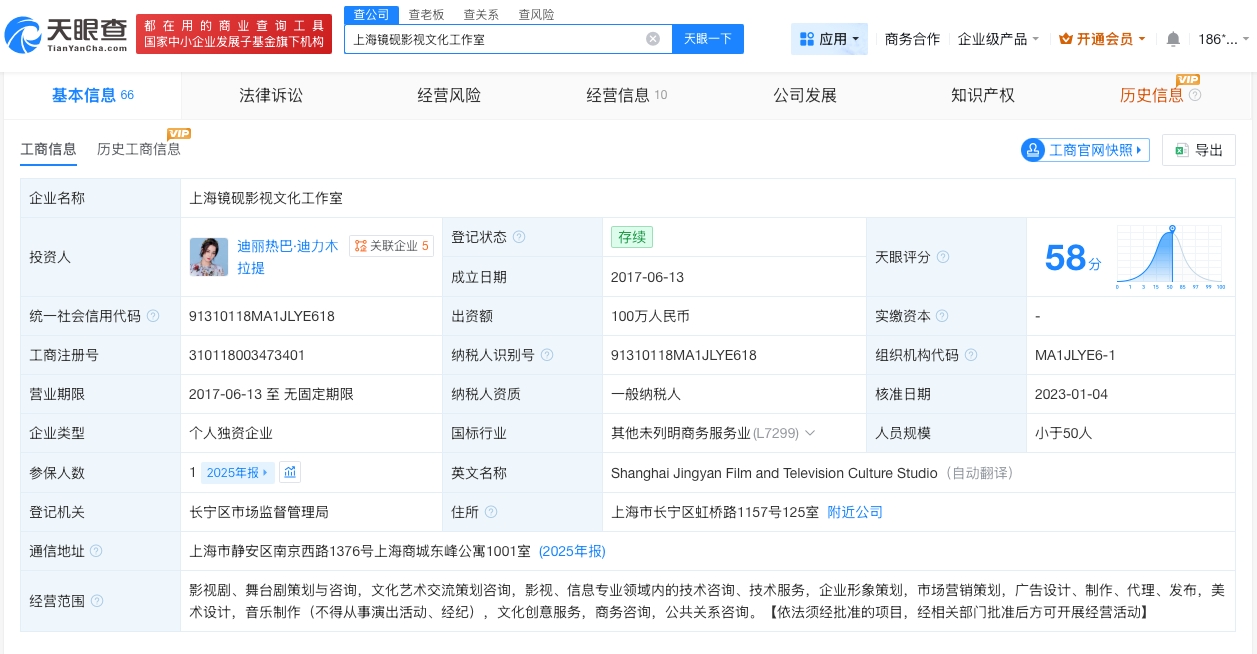The image size is (1257, 654).
Task: Click the red 商业查询工具 banner
Action: [234, 35]
